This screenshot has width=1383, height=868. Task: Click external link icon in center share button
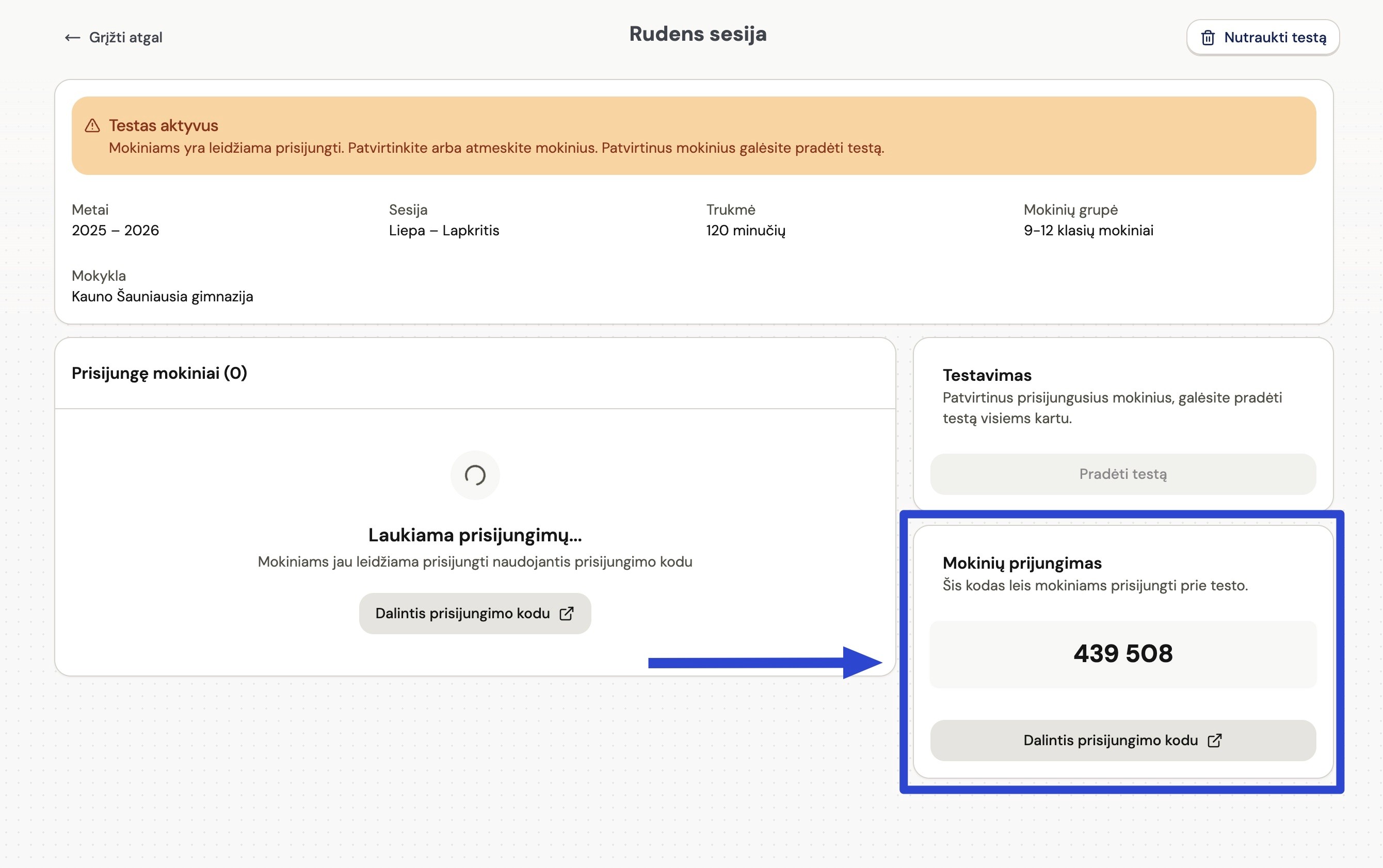pos(567,614)
